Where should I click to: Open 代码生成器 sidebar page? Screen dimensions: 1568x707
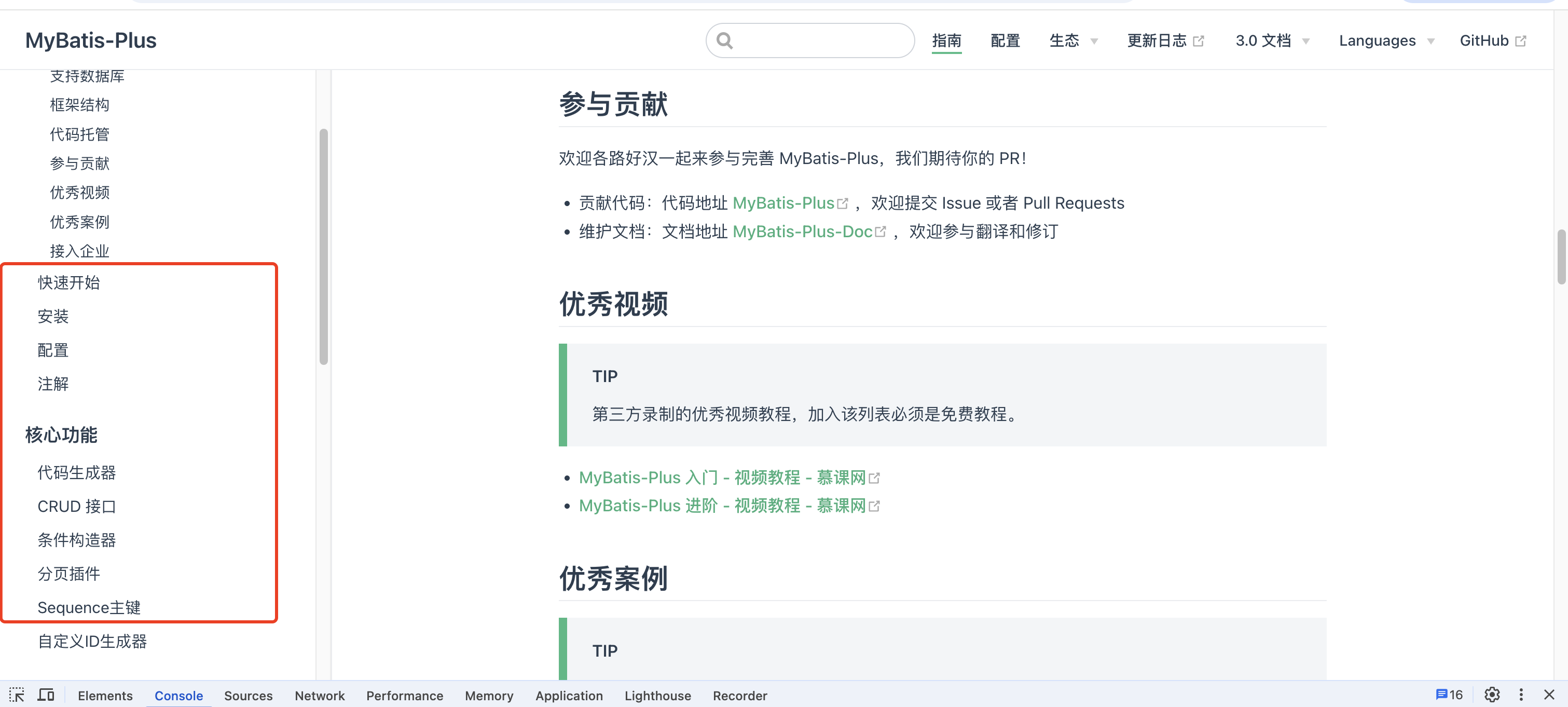pyautogui.click(x=77, y=473)
